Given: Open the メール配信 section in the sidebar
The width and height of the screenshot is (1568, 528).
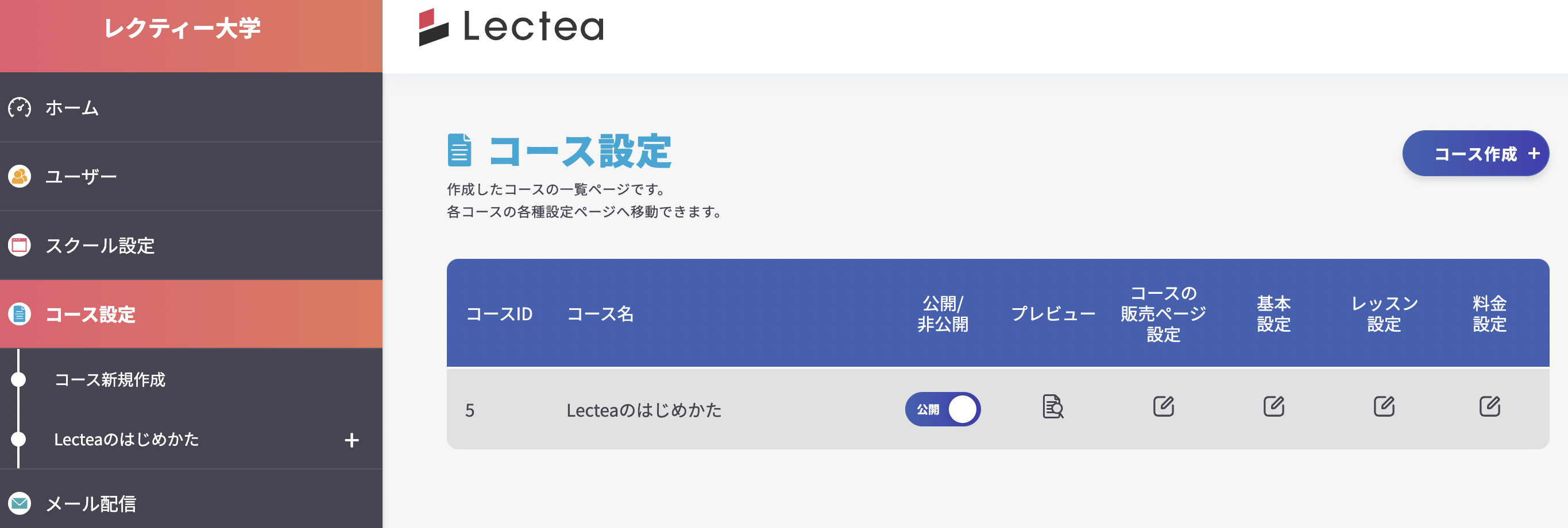Looking at the screenshot, I should coord(91,502).
